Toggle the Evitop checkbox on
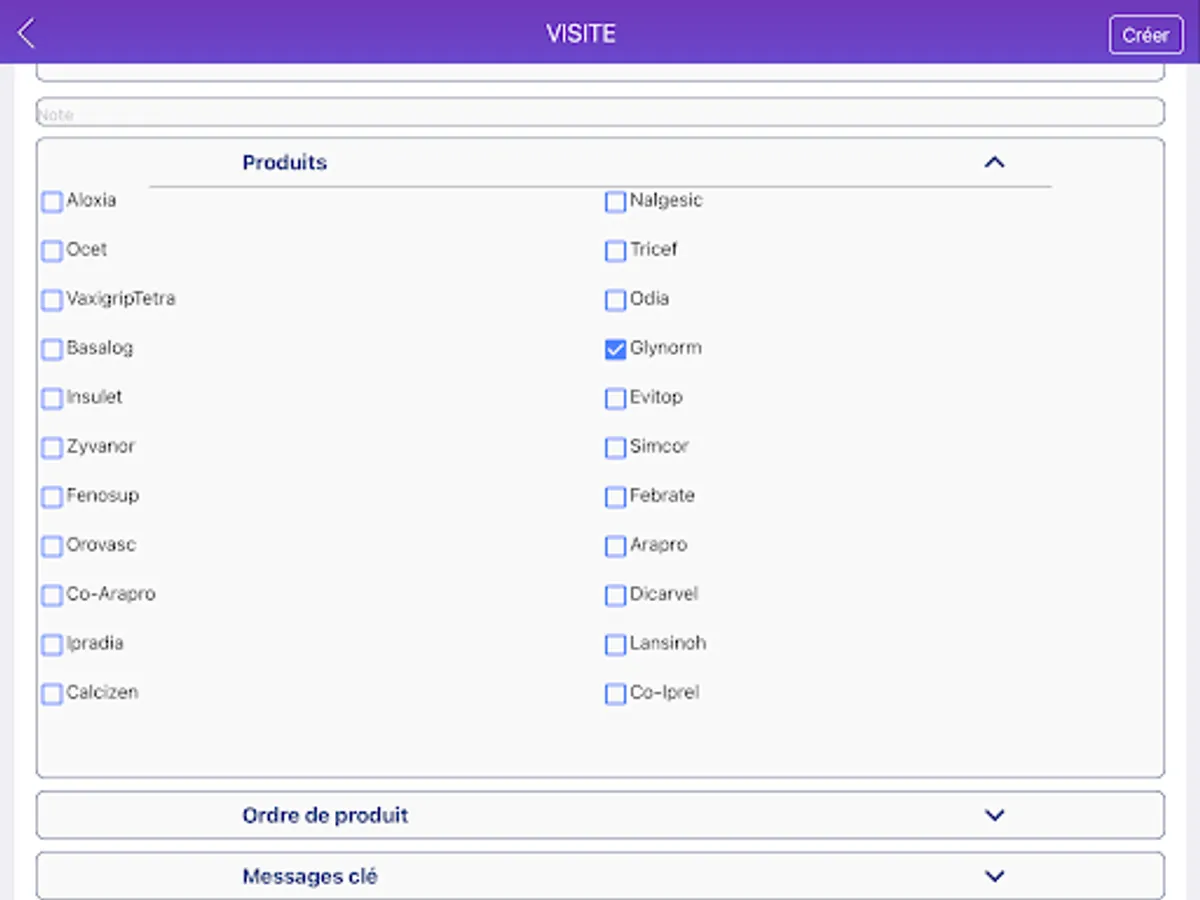This screenshot has height=900, width=1200. click(x=616, y=398)
